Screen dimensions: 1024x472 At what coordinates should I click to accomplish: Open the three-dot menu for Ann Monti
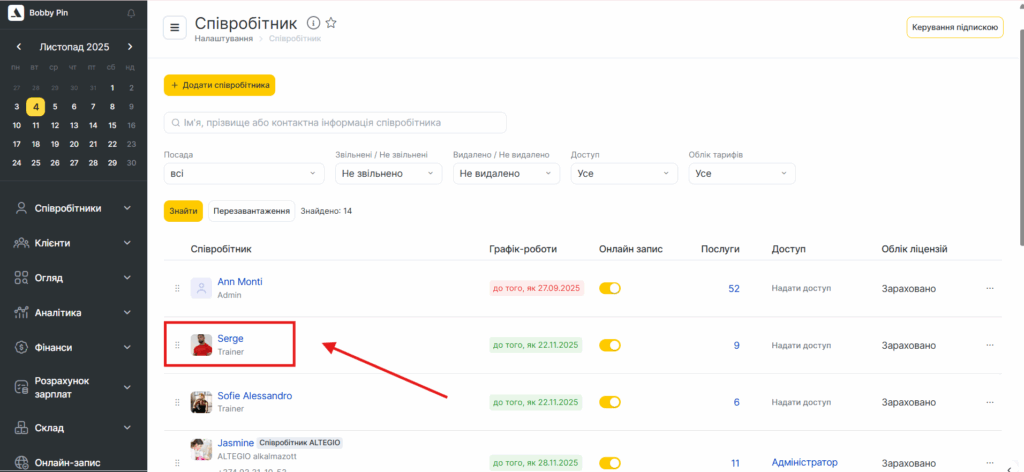[x=990, y=288]
